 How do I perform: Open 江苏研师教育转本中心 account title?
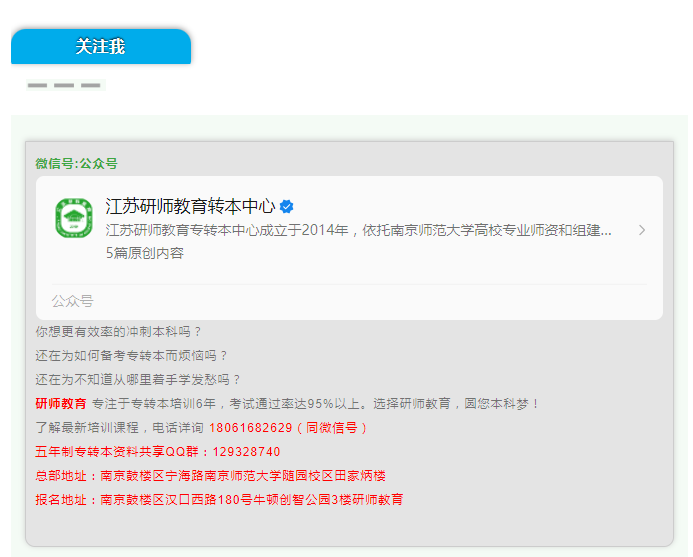click(x=190, y=206)
